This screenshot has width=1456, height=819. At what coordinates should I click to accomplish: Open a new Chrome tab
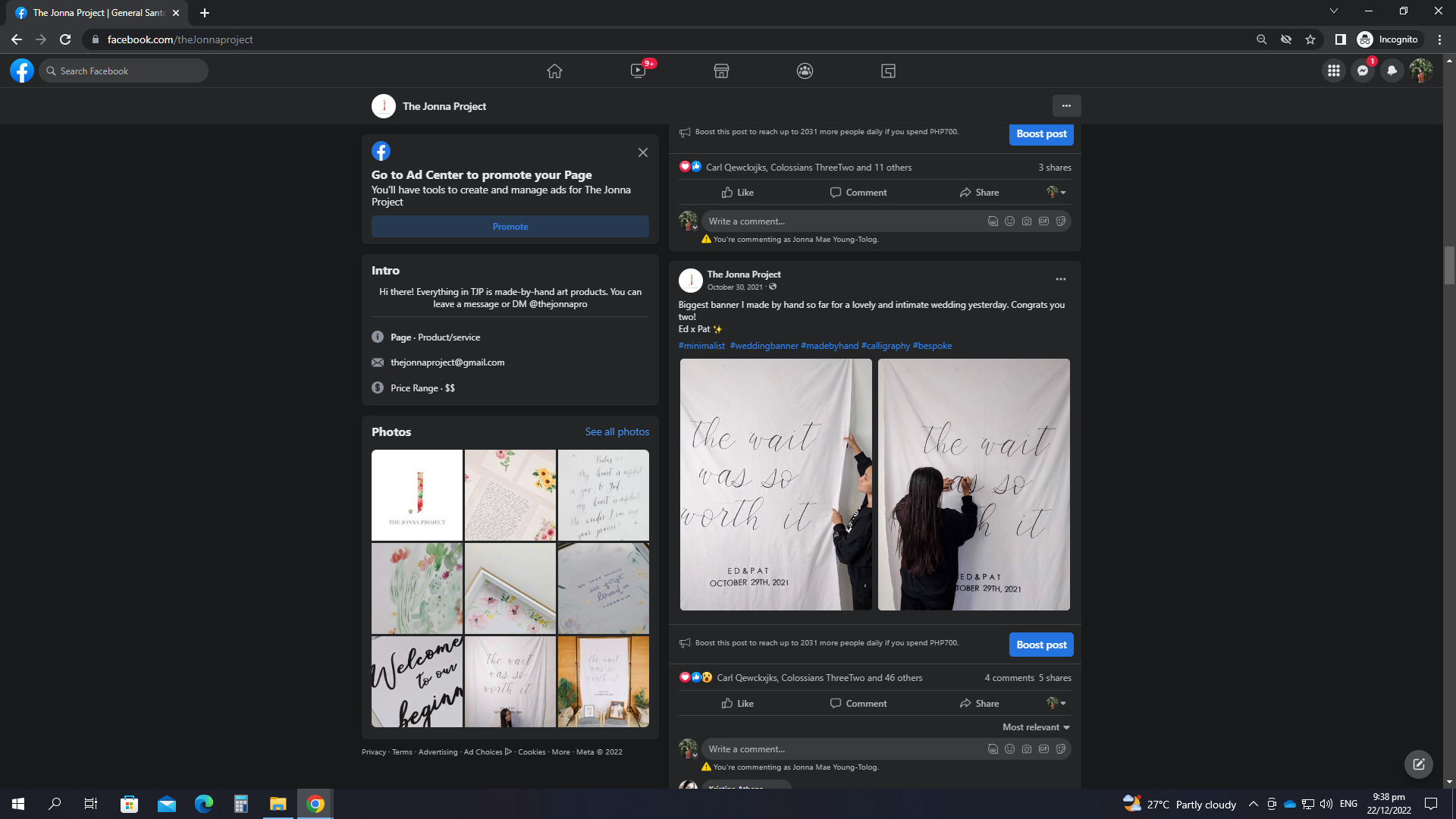point(204,13)
